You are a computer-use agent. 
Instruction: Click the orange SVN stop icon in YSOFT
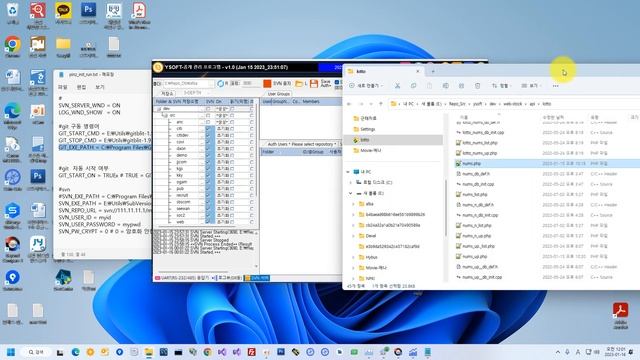click(267, 84)
